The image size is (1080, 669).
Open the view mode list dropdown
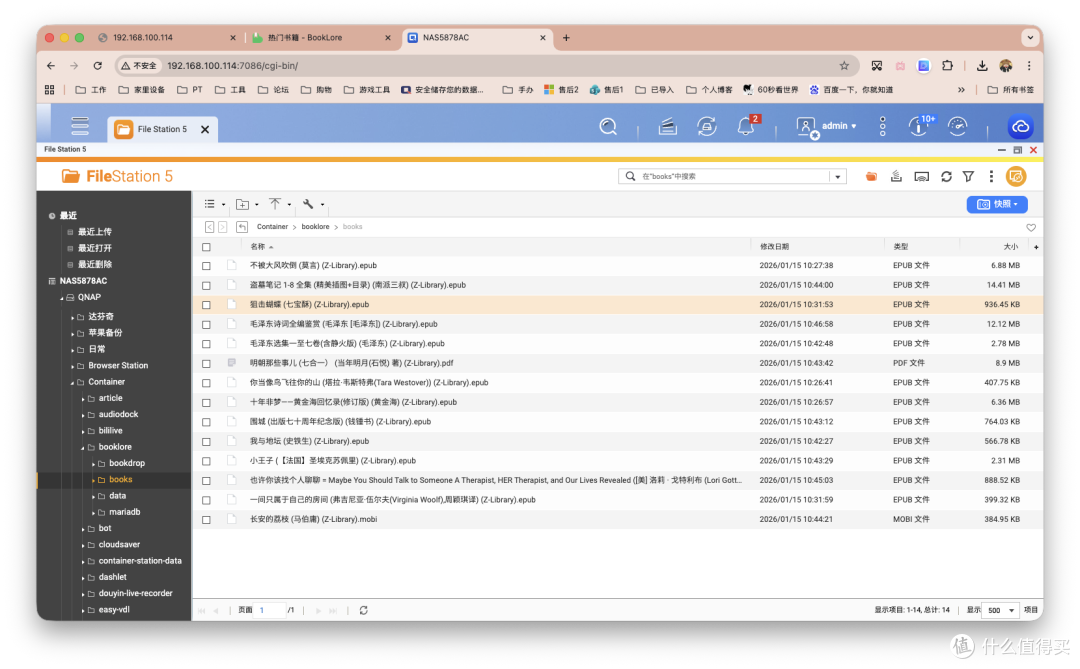[x=214, y=204]
